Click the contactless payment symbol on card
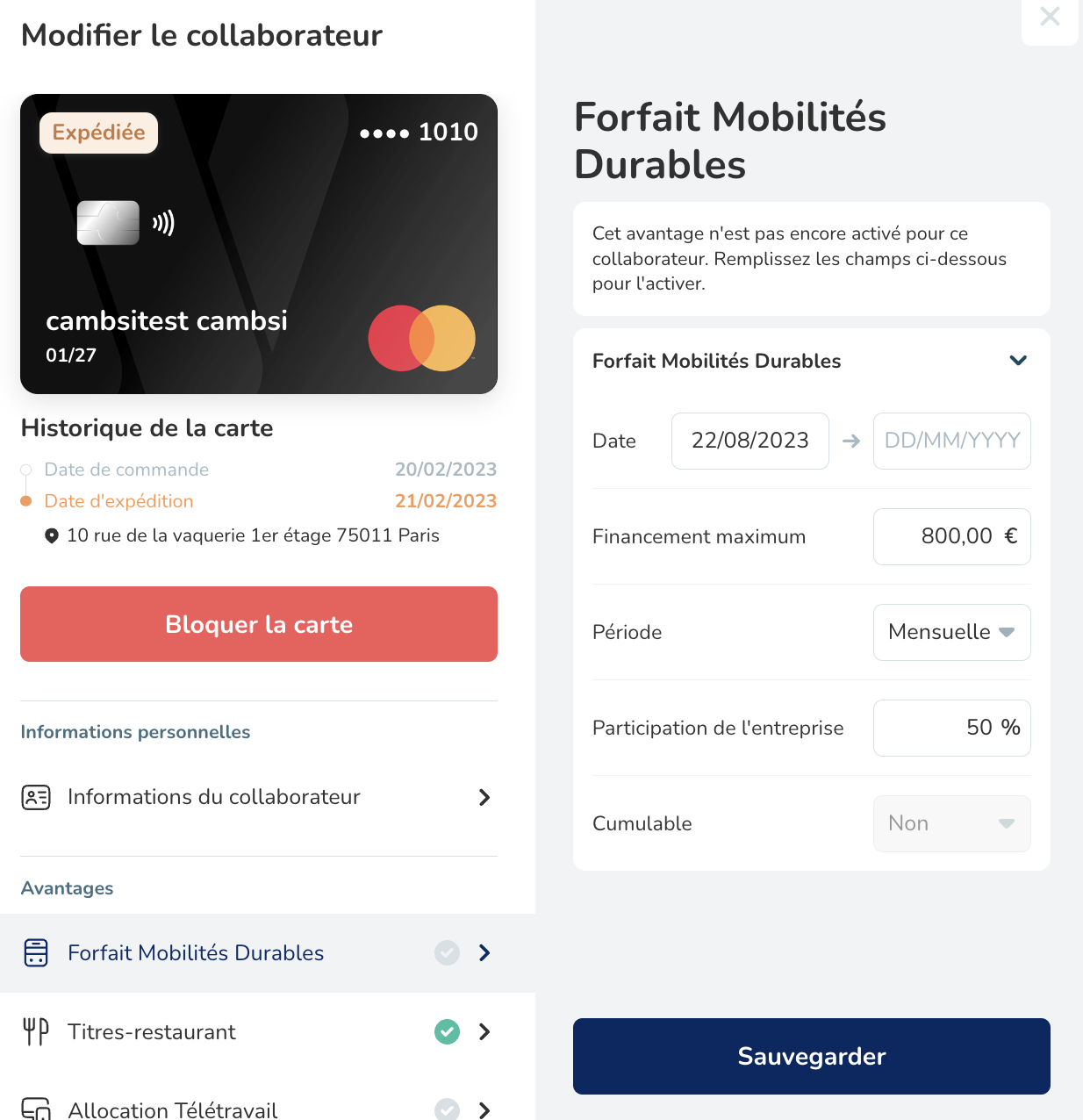Viewport: 1083px width, 1120px height. click(163, 223)
